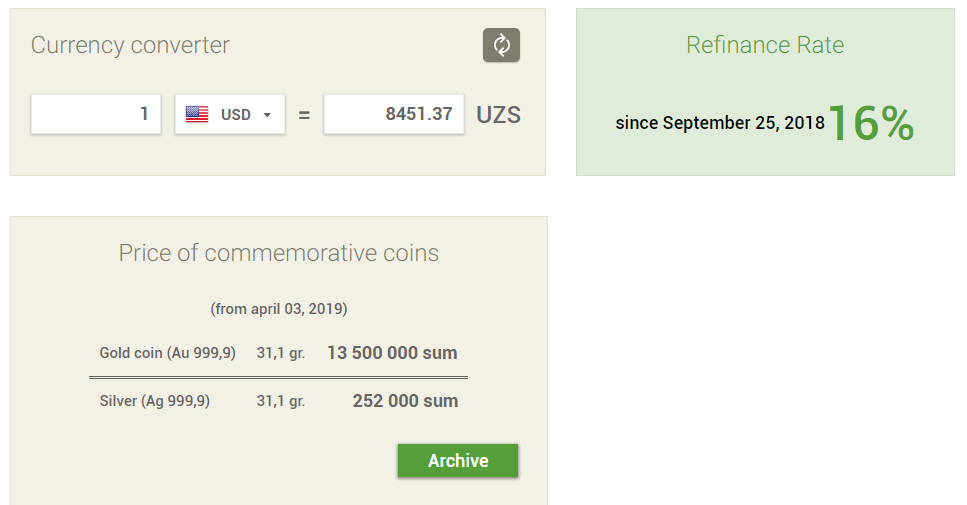Viewport: 967px width, 505px height.
Task: Click the since September 25, 2018 text
Action: pos(720,123)
